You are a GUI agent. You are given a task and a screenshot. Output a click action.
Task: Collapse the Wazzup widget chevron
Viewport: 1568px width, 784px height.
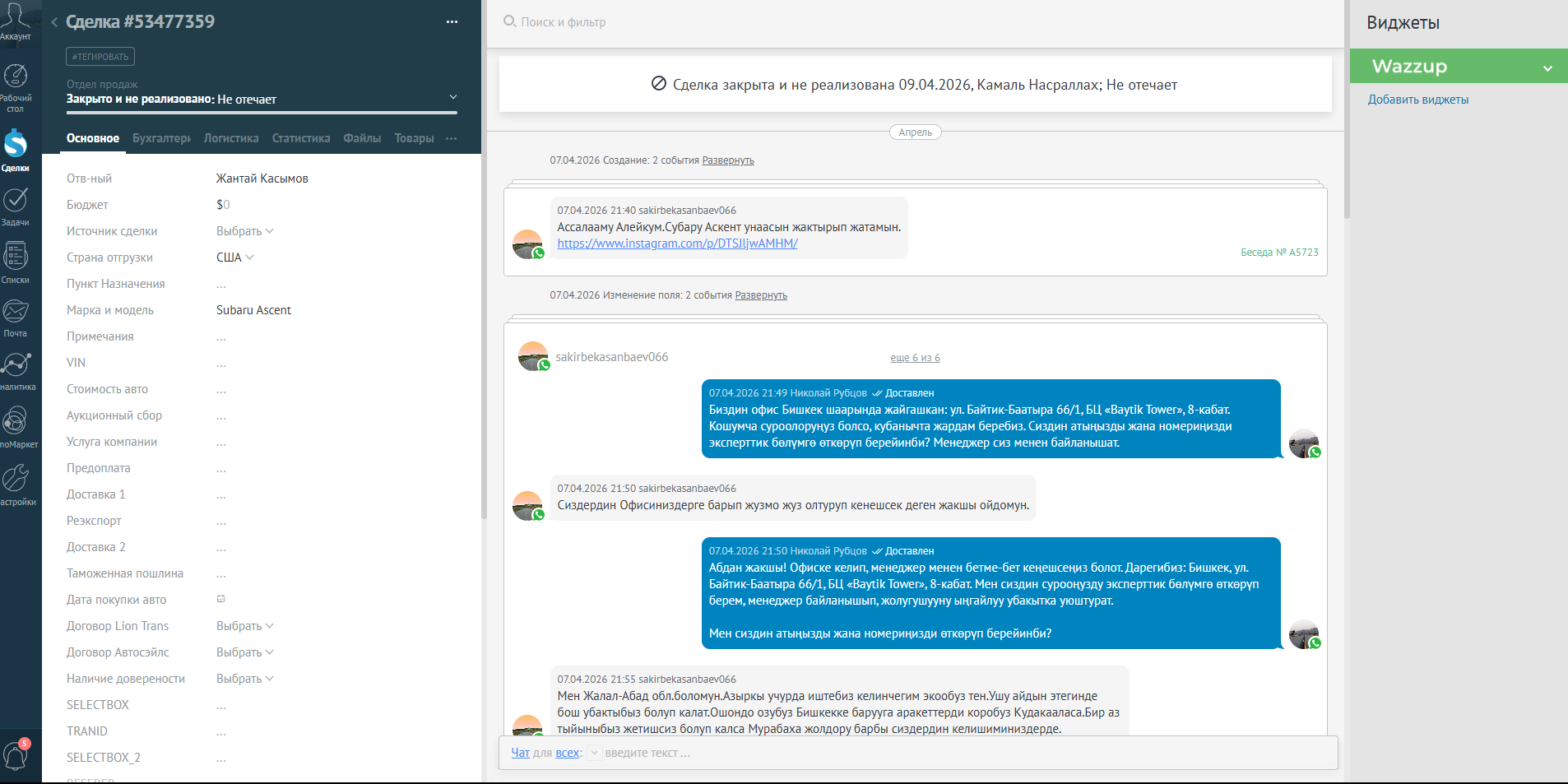tap(1547, 67)
